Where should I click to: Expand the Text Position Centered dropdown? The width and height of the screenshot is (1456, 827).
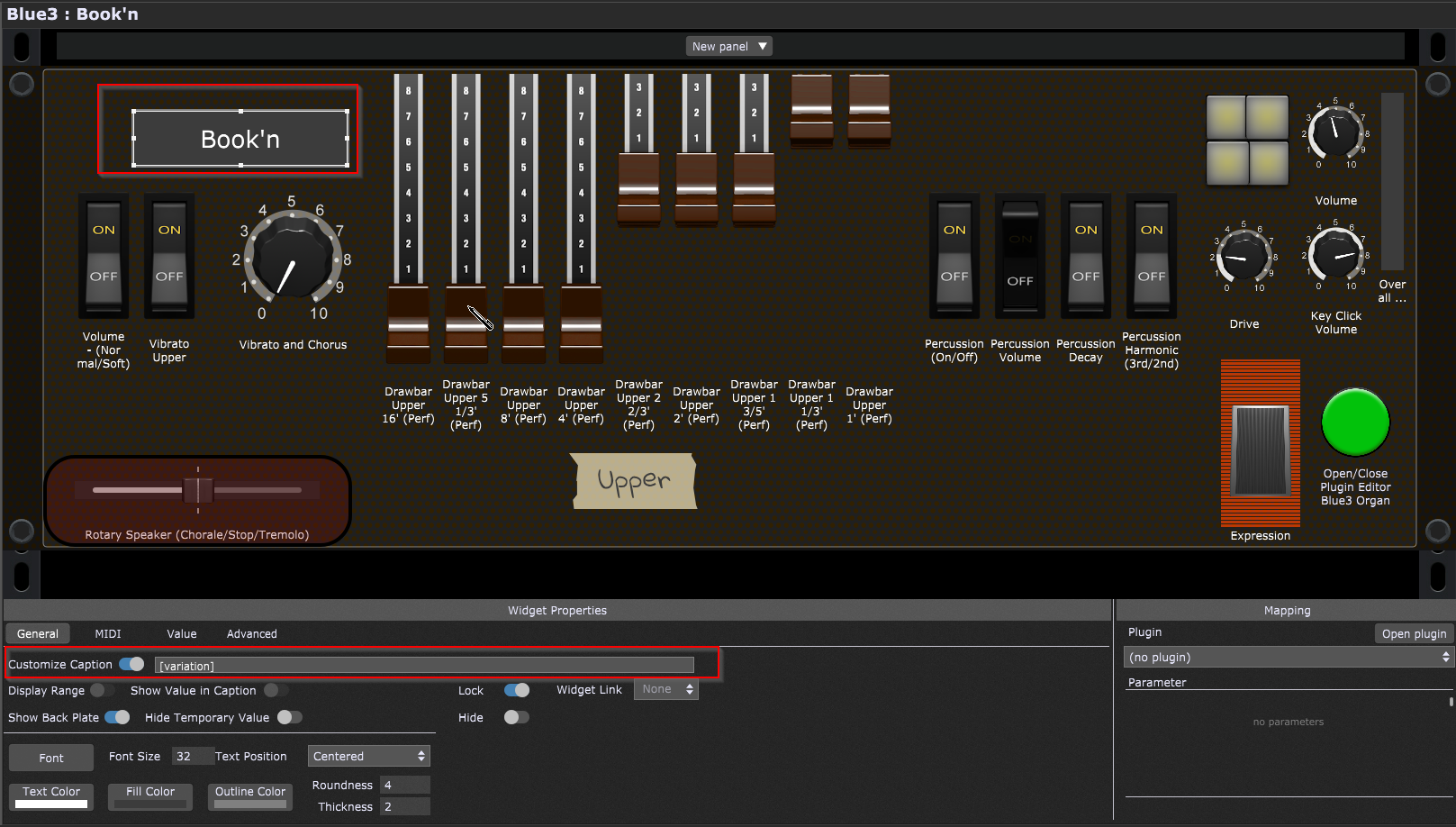tap(368, 756)
